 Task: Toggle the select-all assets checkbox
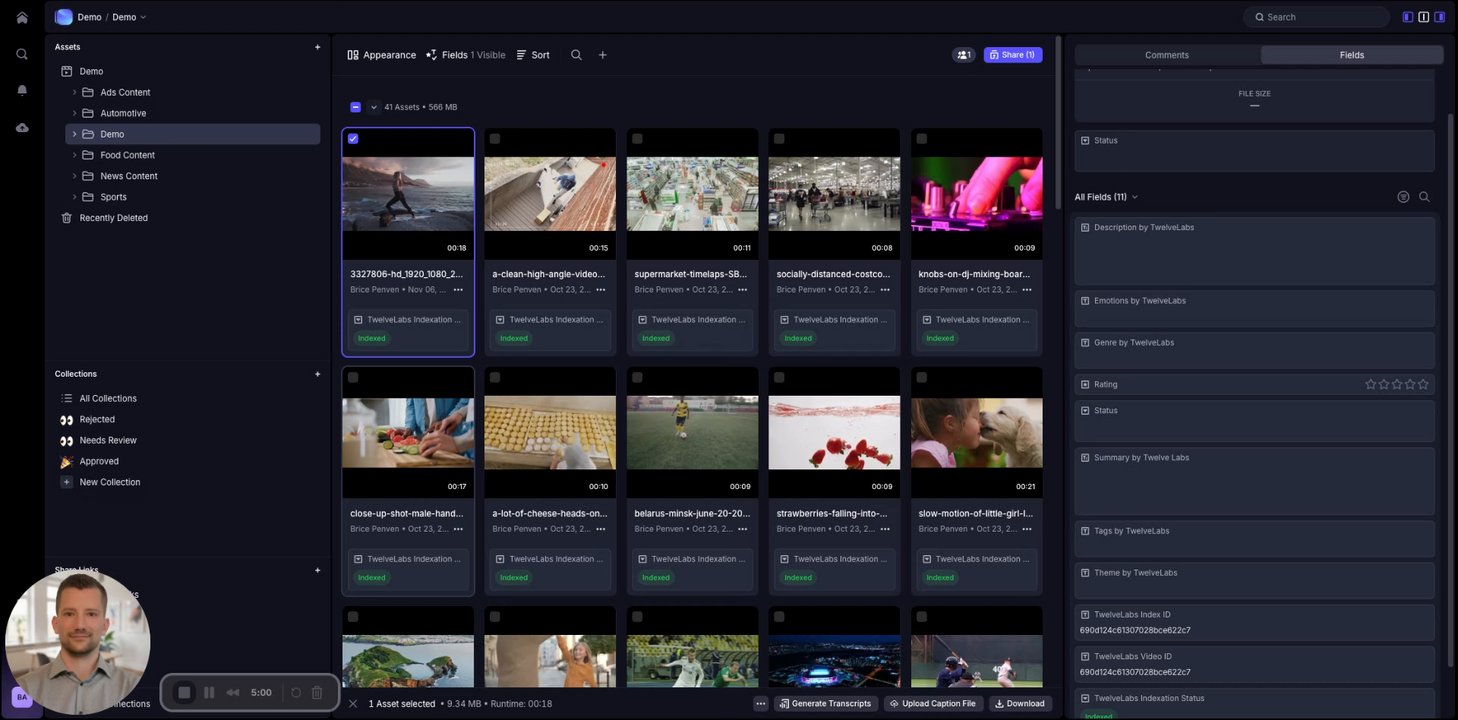coord(356,107)
